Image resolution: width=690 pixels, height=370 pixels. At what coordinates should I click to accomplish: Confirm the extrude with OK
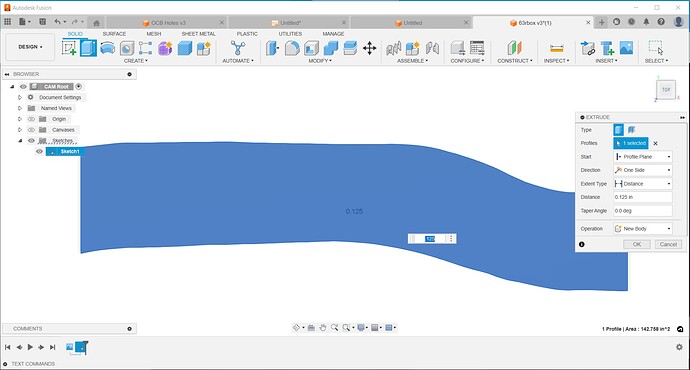637,245
